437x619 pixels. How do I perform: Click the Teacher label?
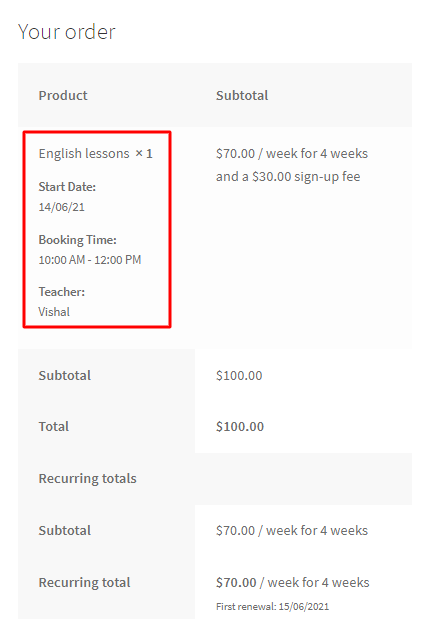click(x=62, y=292)
